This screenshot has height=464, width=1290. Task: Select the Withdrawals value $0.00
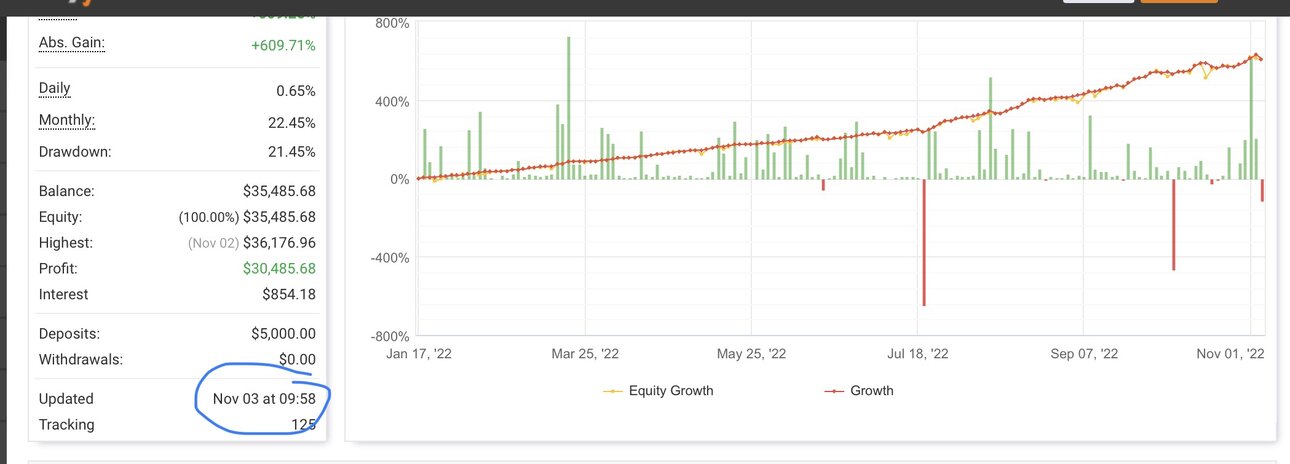pyautogui.click(x=297, y=360)
